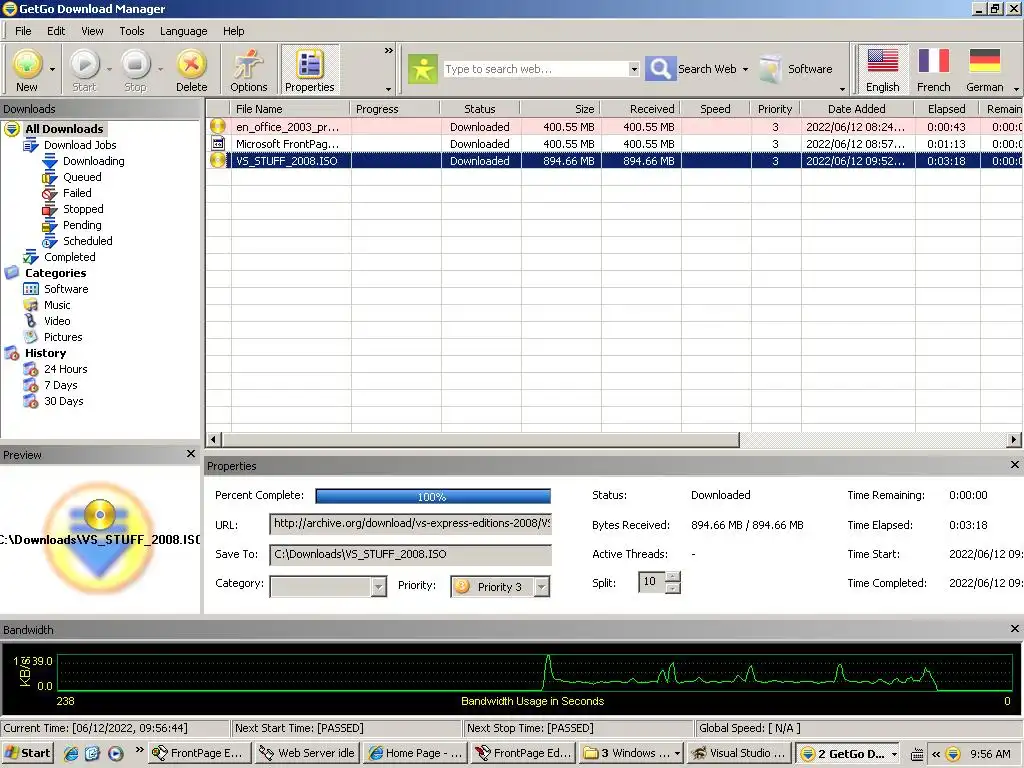Select the Microsoft FrontPag download row

click(614, 144)
